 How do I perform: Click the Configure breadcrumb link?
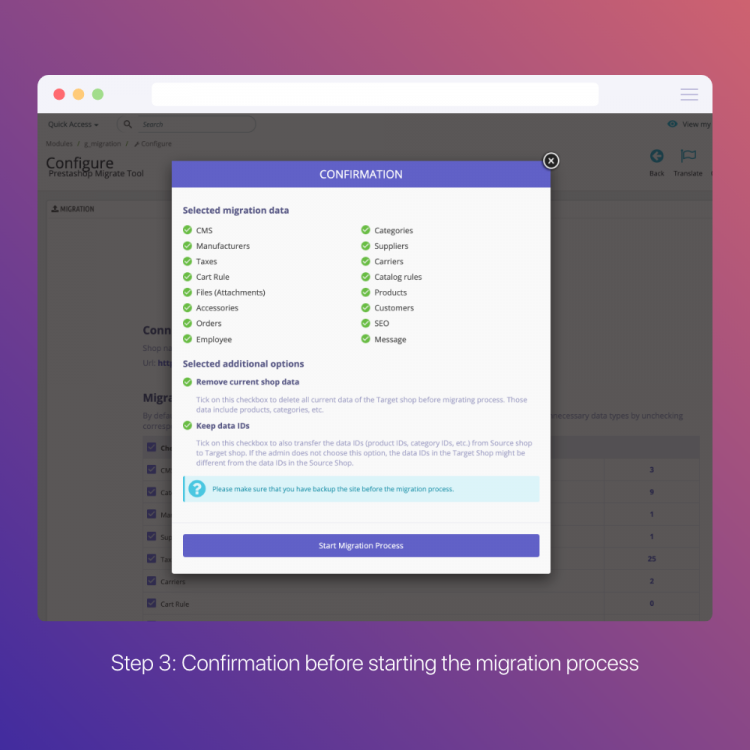click(153, 143)
